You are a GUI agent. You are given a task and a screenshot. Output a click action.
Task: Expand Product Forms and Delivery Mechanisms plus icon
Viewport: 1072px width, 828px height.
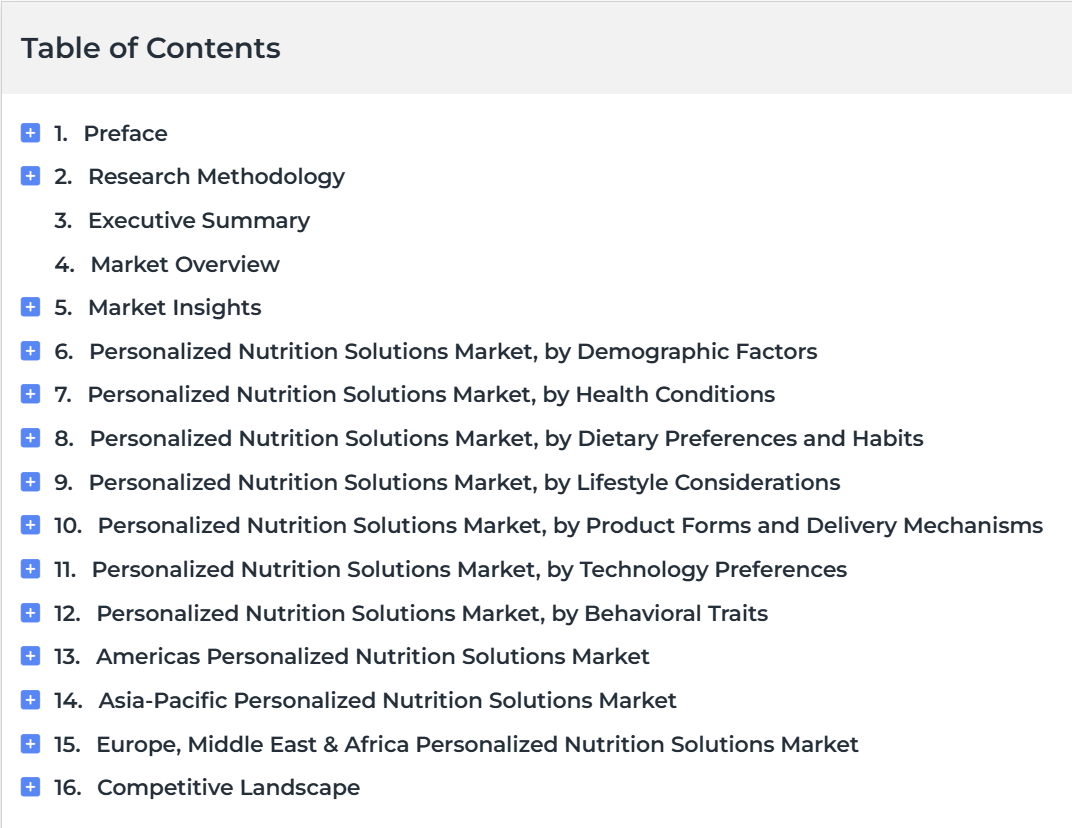[x=30, y=525]
